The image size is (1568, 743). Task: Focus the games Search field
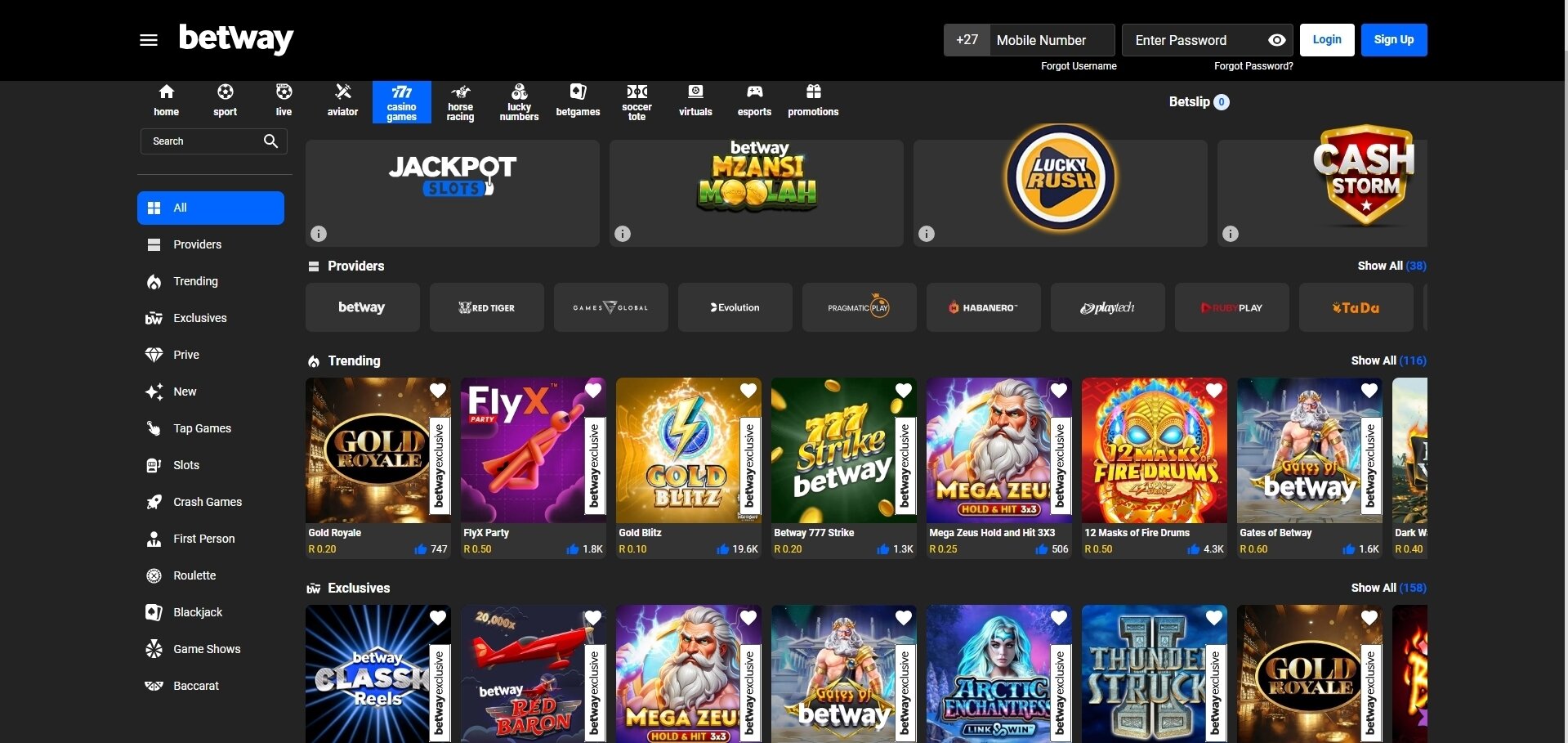tap(214, 141)
